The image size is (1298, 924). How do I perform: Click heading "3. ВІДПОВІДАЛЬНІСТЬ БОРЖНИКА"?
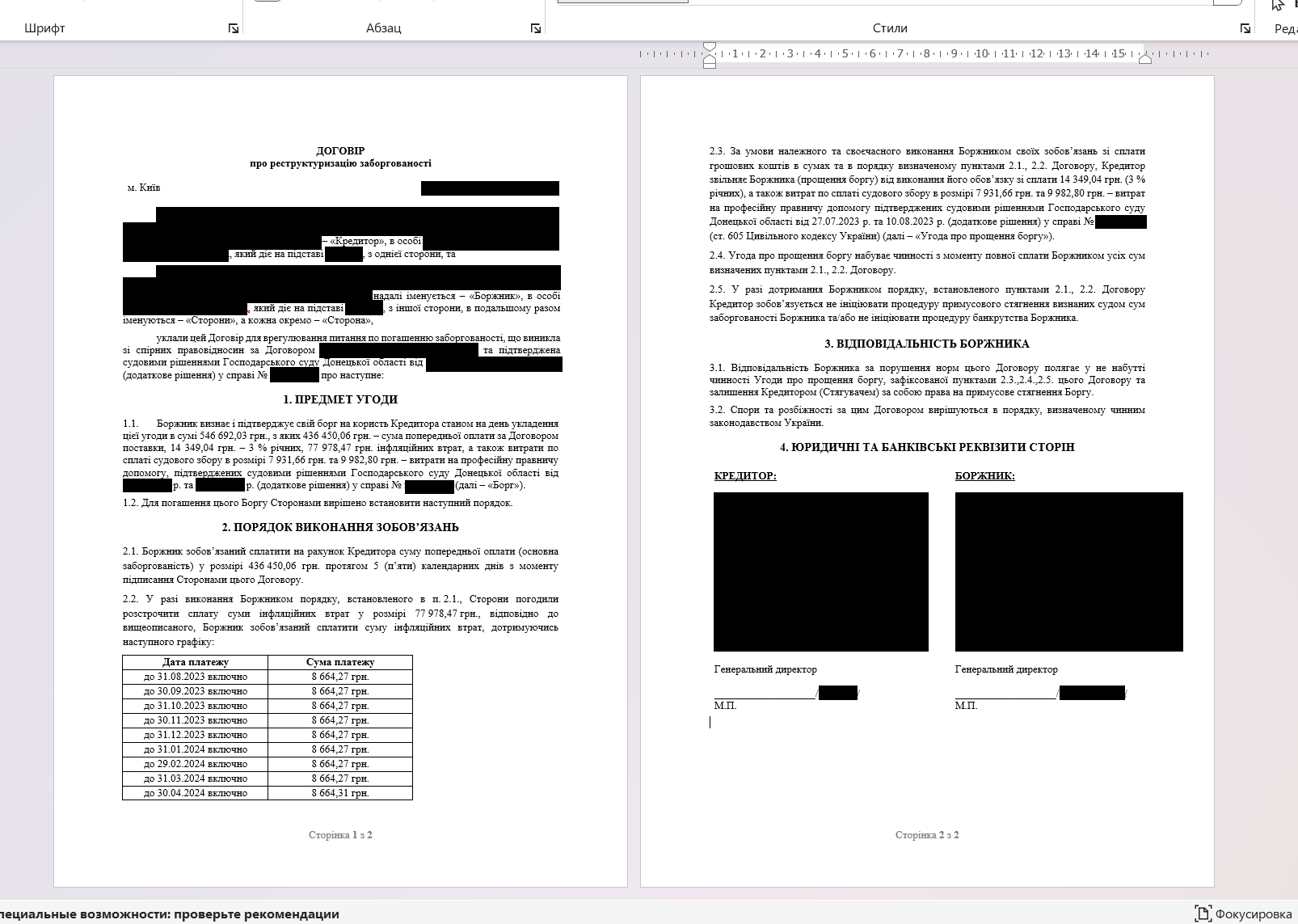[x=927, y=344]
